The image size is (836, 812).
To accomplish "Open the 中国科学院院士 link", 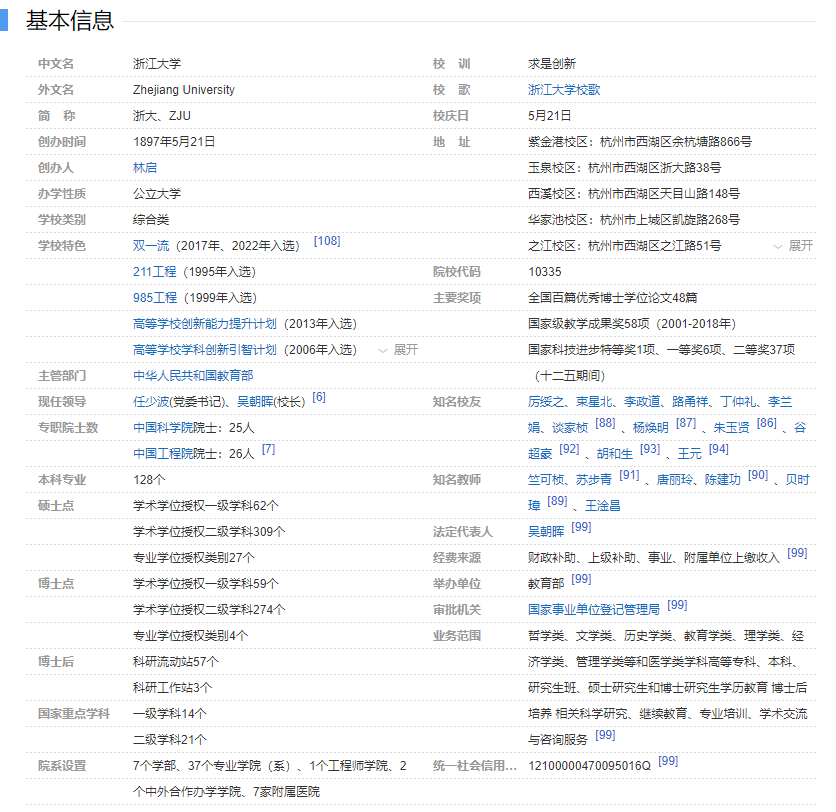I will (x=175, y=428).
